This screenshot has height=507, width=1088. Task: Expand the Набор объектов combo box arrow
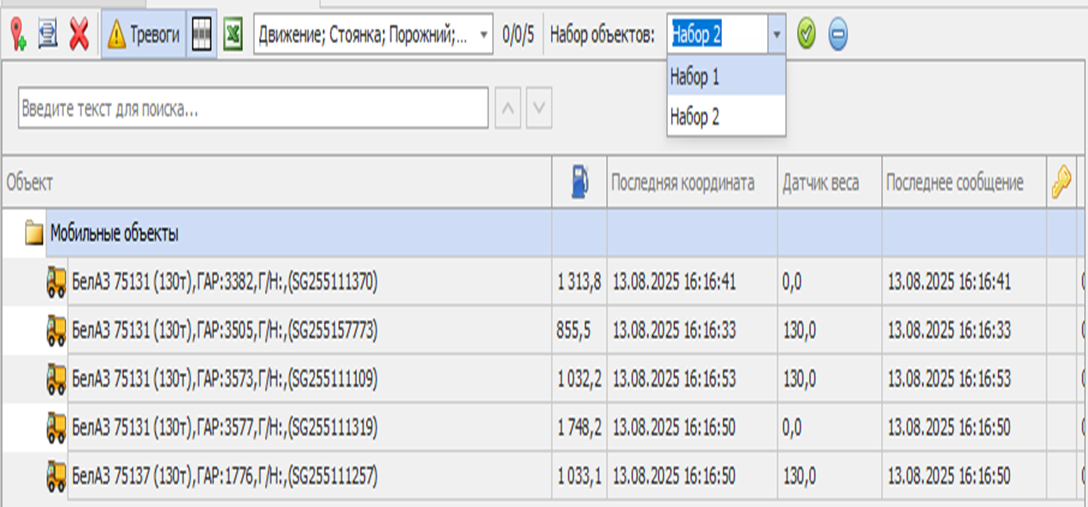pos(777,35)
